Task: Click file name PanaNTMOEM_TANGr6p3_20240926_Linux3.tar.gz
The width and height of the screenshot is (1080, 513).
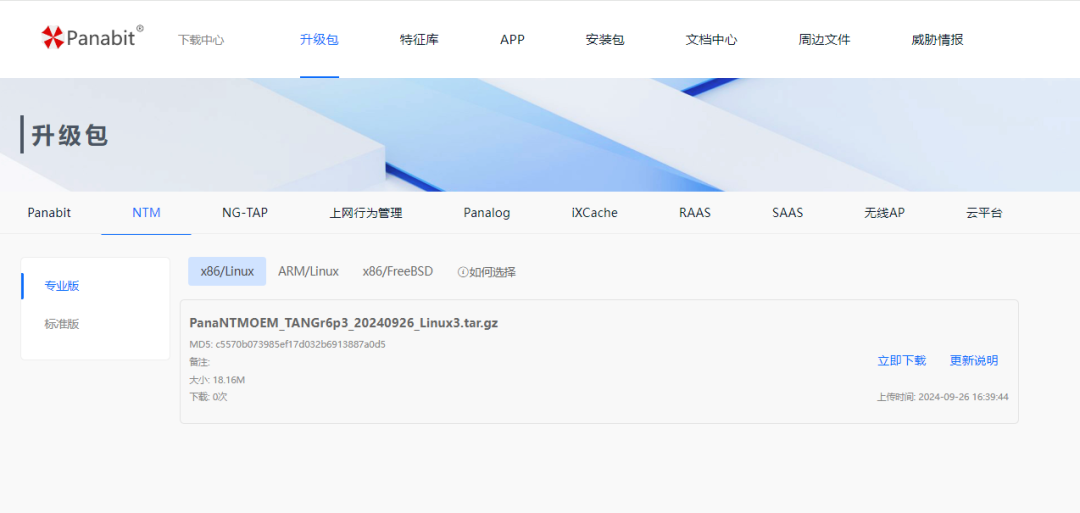Action: pos(344,323)
